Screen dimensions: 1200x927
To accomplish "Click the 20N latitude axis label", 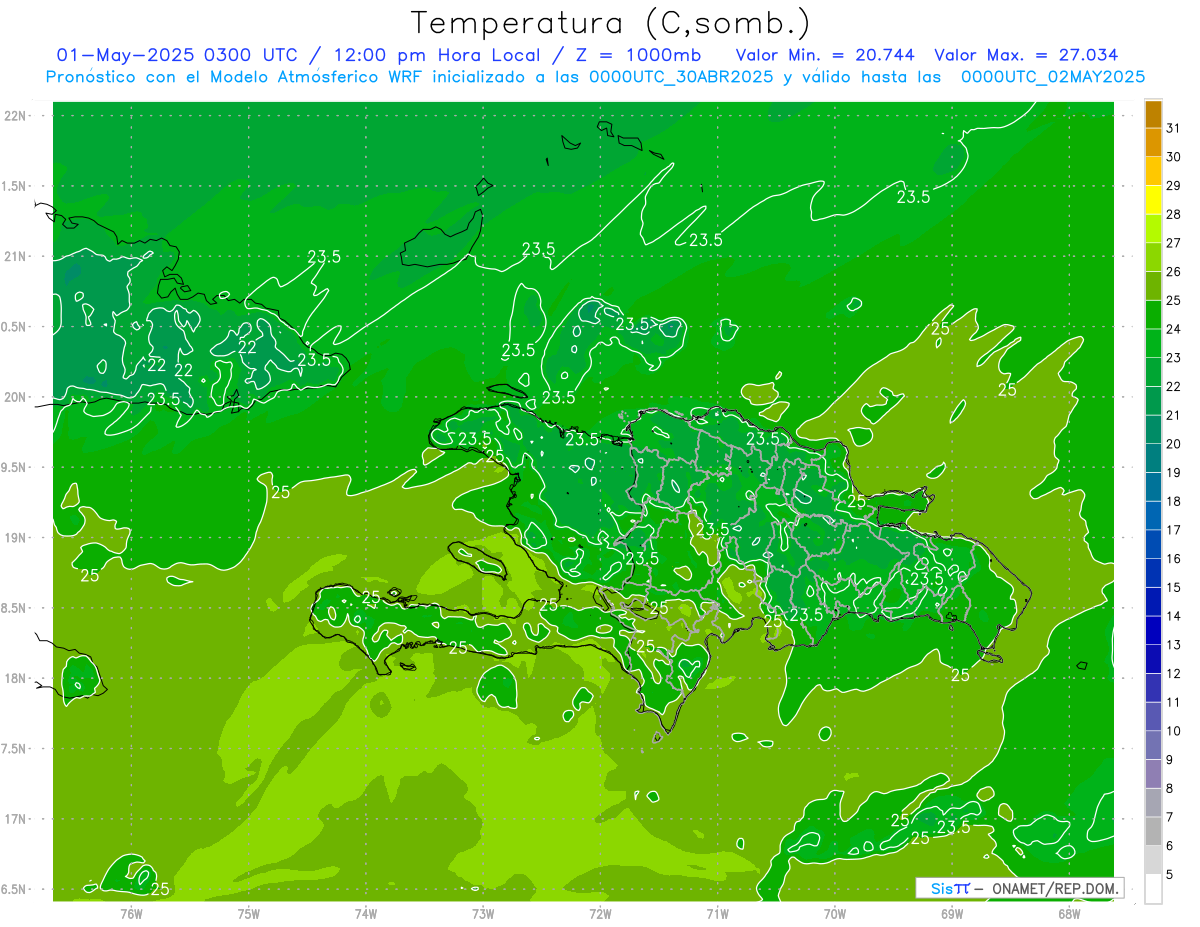I will coord(17,397).
